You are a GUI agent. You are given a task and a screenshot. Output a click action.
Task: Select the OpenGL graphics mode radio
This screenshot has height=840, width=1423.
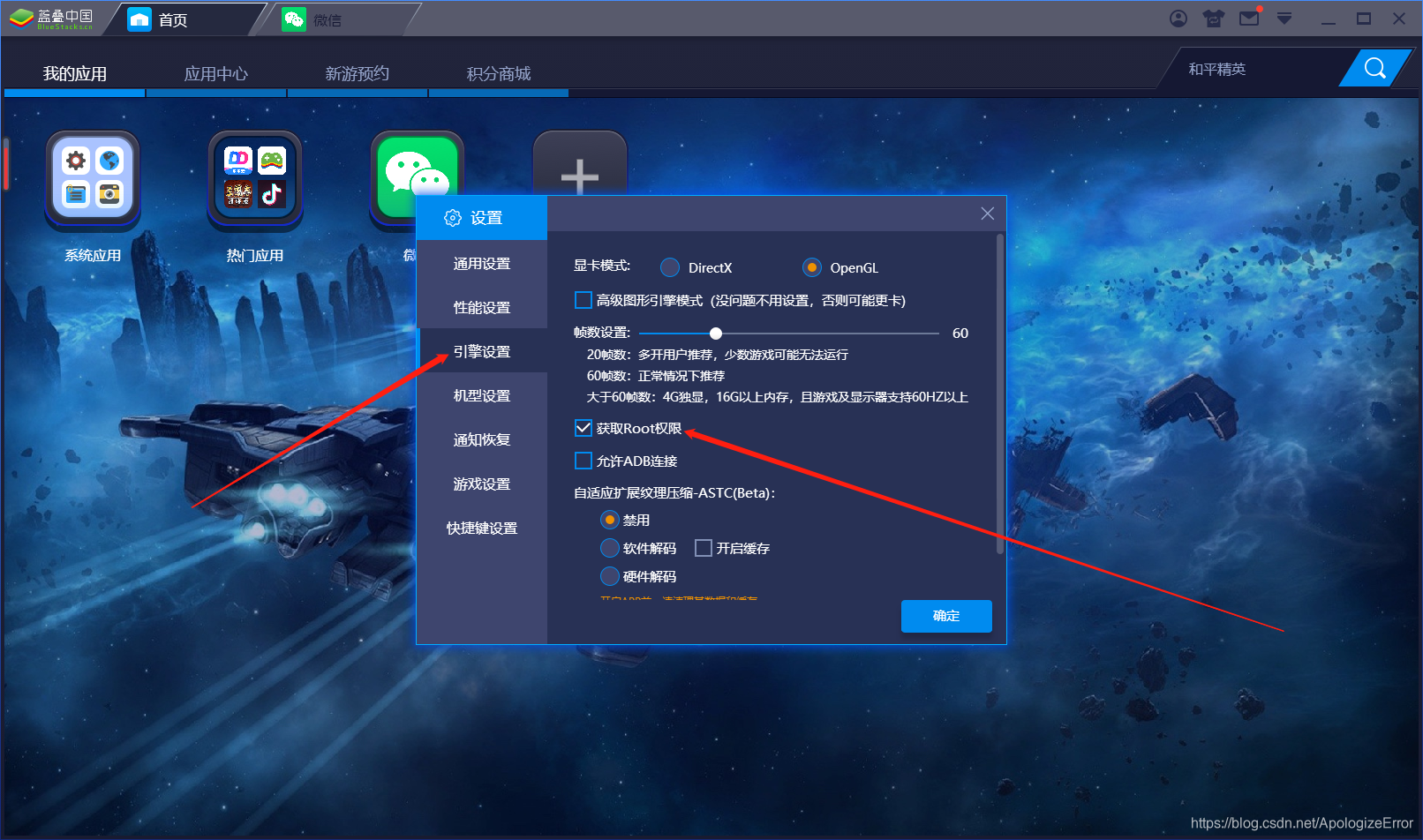pyautogui.click(x=812, y=267)
